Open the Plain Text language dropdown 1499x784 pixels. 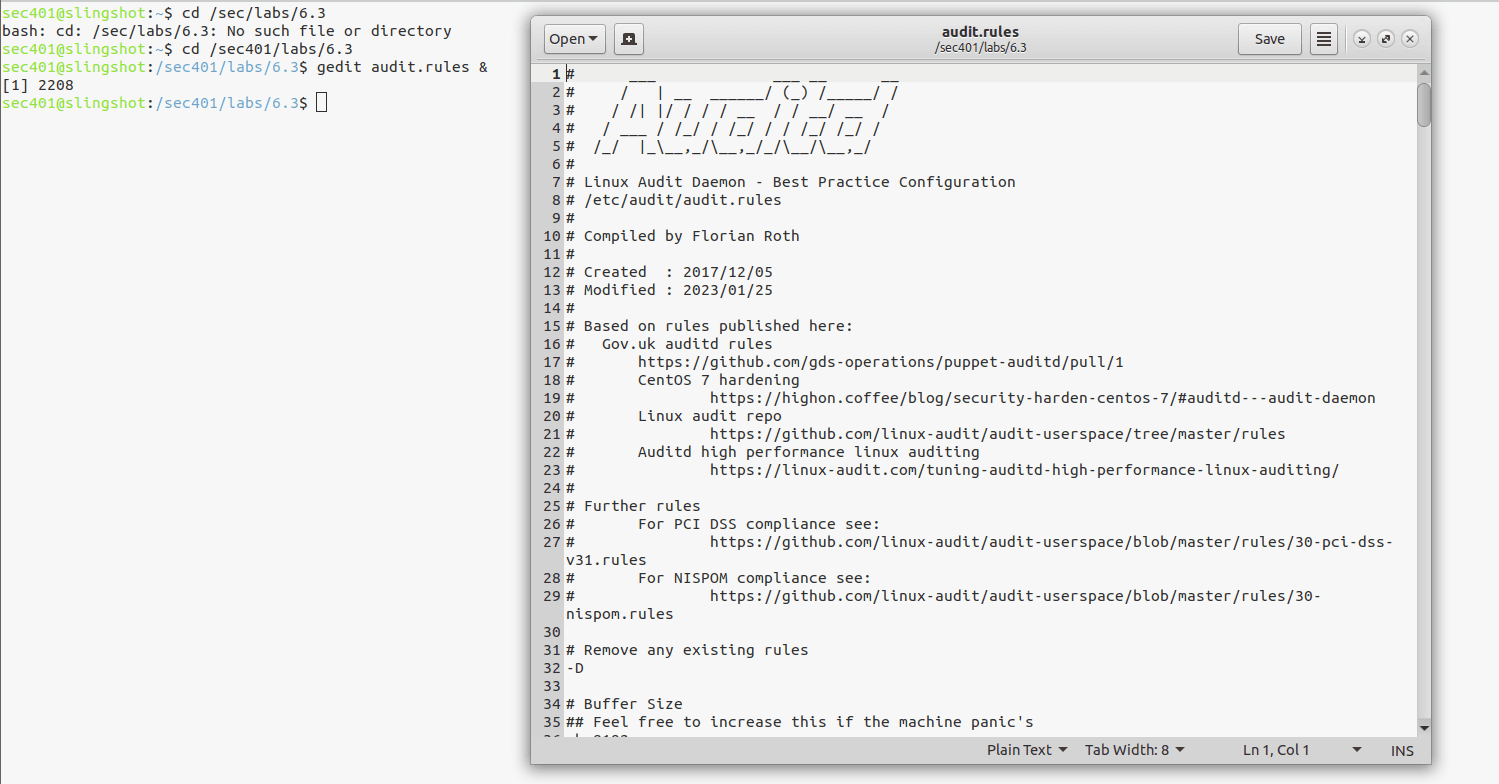1026,750
